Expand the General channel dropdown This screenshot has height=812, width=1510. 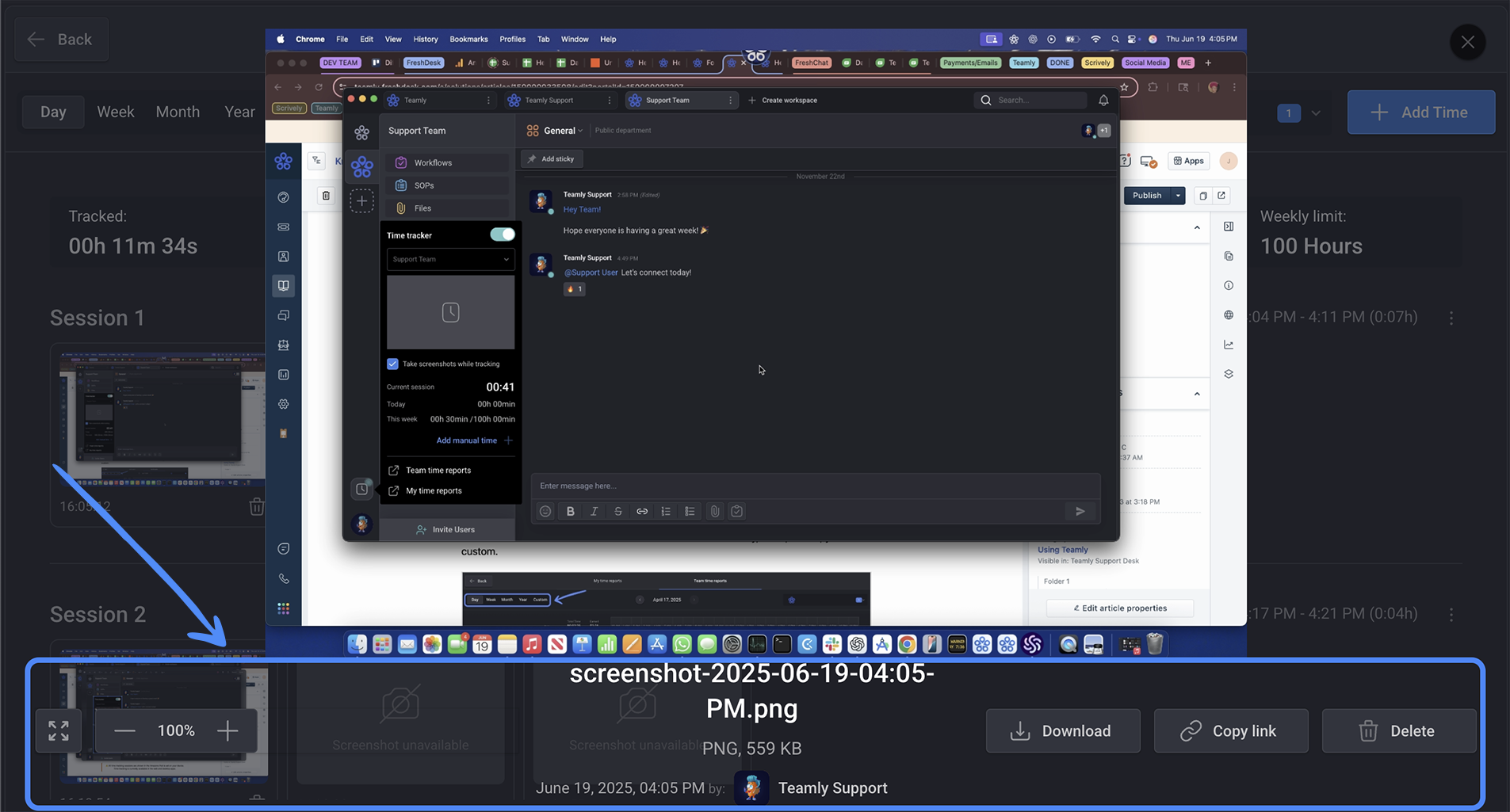[563, 131]
